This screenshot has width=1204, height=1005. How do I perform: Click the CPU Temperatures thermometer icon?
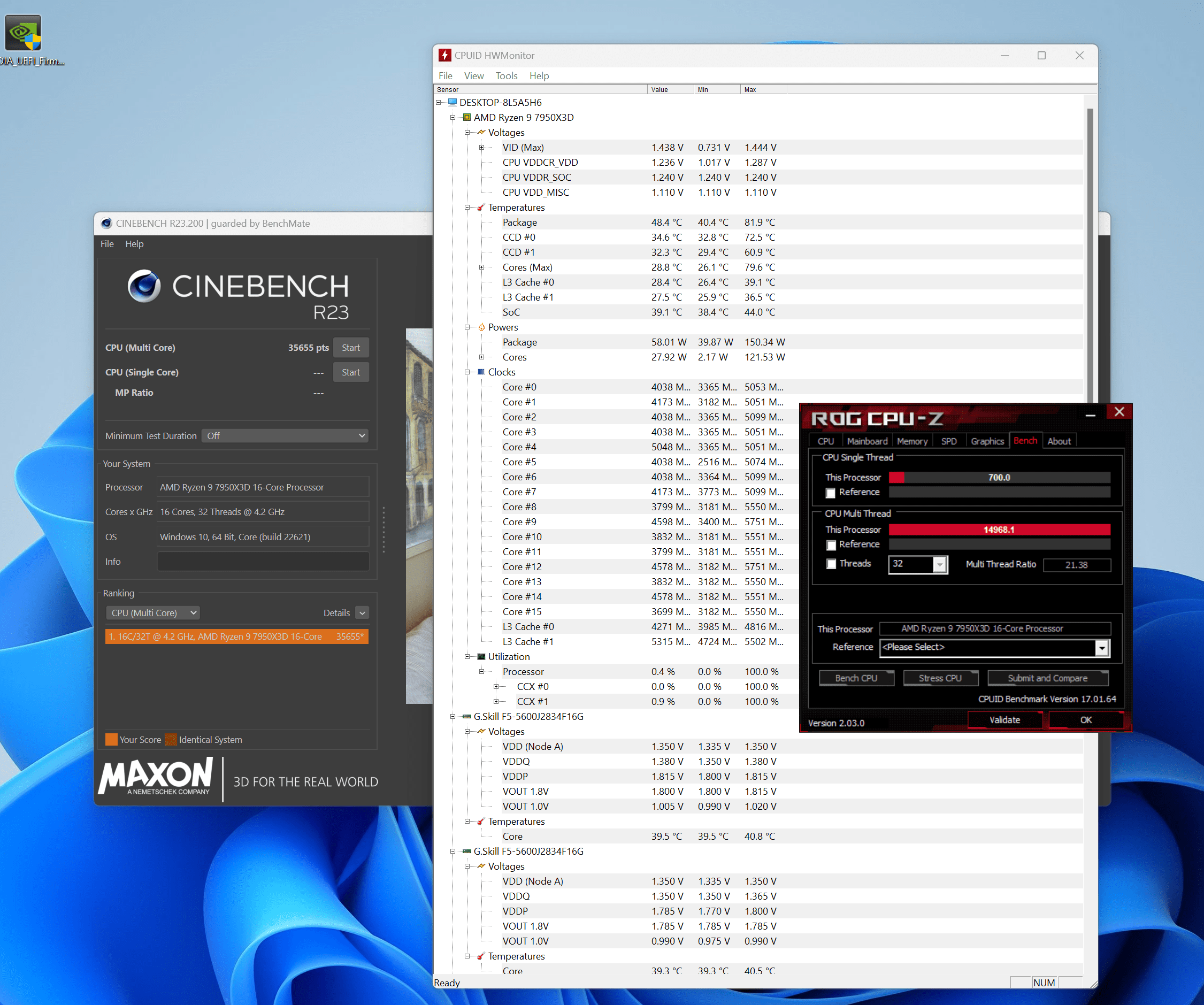pos(481,208)
